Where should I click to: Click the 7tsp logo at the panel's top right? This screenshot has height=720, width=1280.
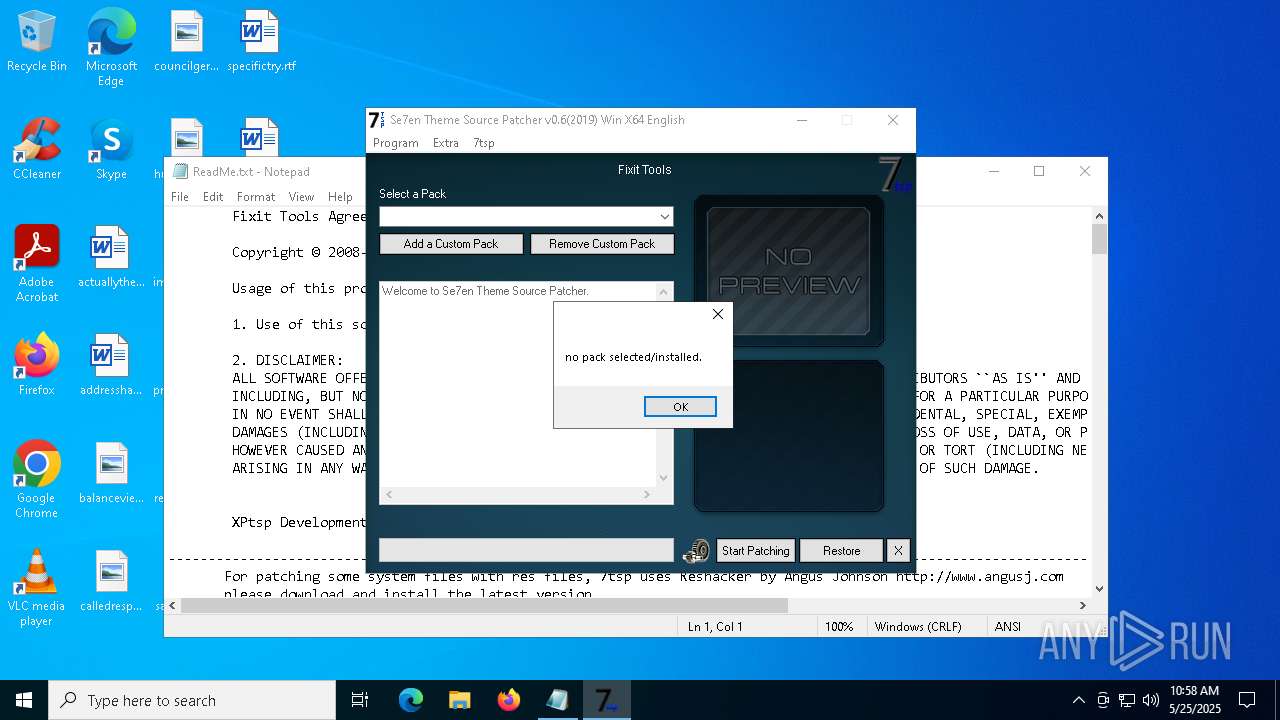point(894,175)
